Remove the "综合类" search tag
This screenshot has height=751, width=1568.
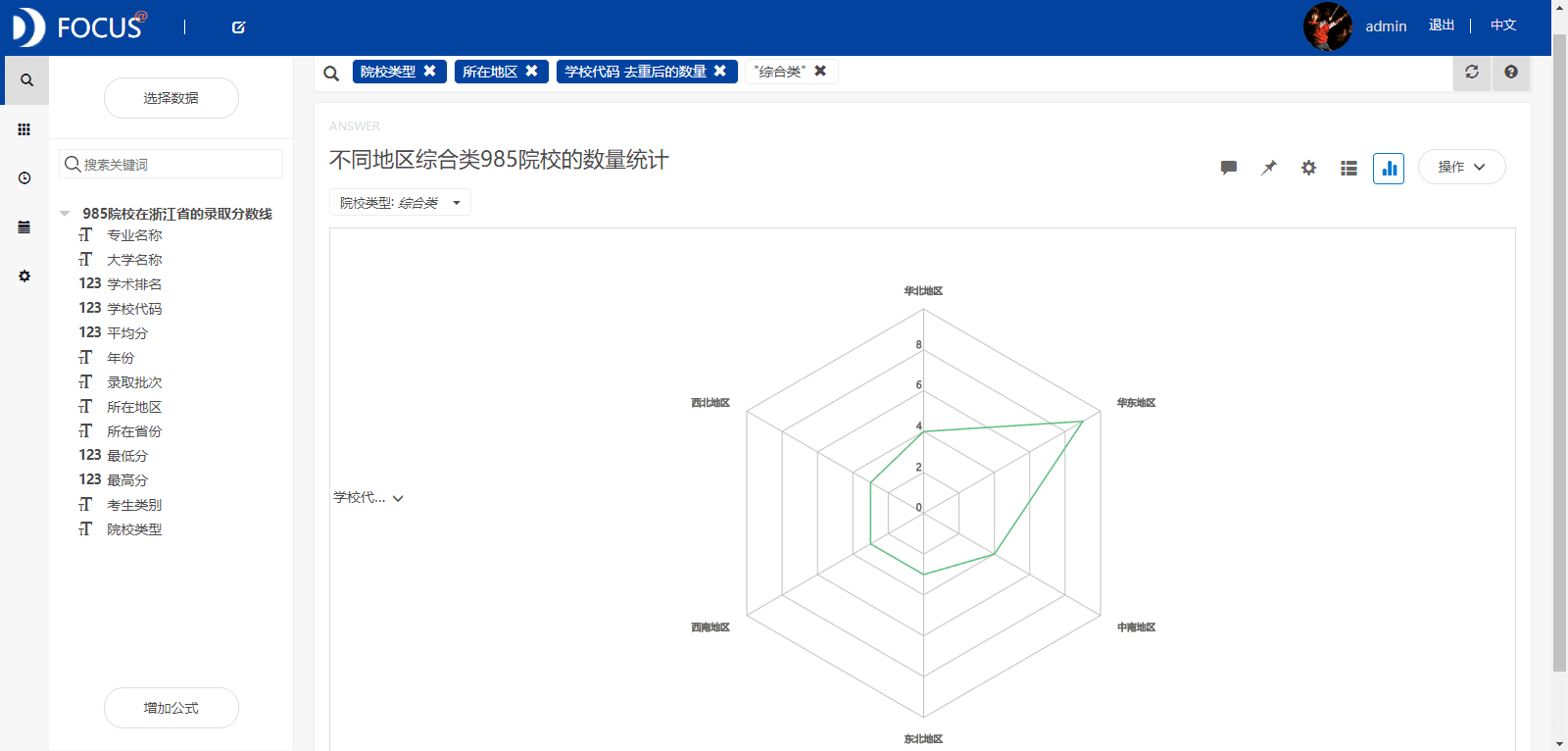[x=820, y=71]
